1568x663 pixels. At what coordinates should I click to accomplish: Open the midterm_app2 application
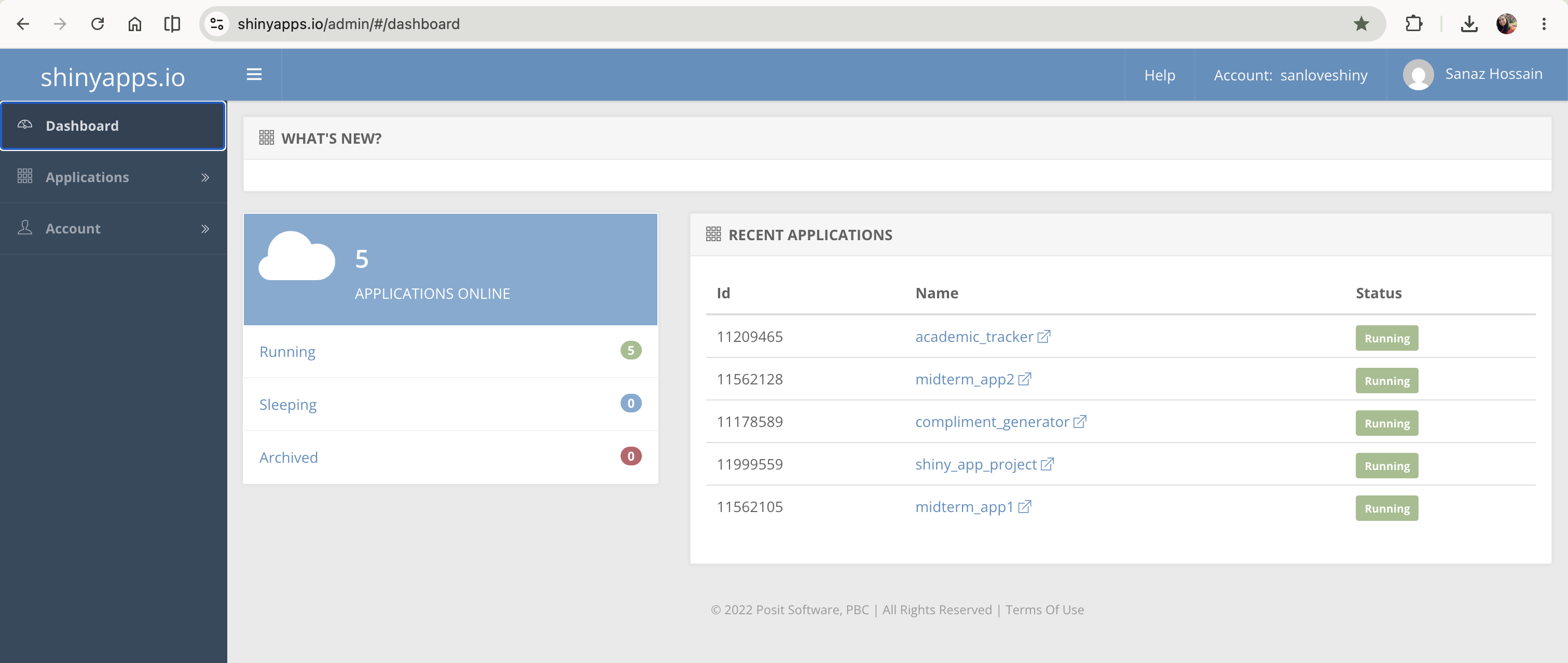pos(965,379)
